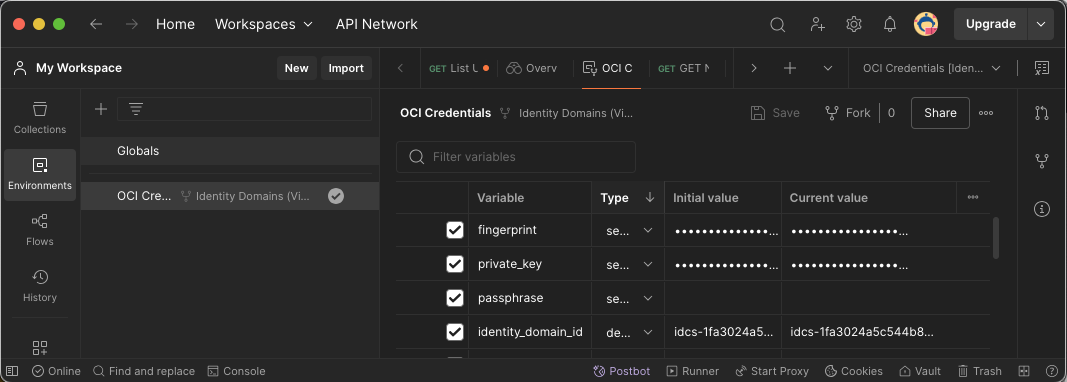
Task: Open help question mark icon
Action: click(x=1051, y=371)
